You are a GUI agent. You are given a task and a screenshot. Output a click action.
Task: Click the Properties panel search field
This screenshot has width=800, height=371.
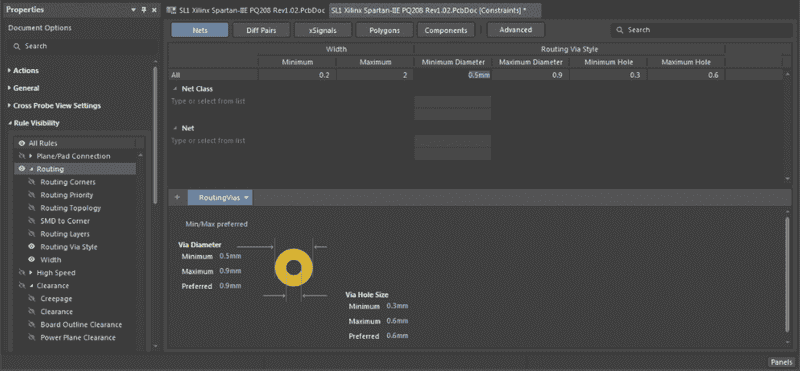point(82,46)
